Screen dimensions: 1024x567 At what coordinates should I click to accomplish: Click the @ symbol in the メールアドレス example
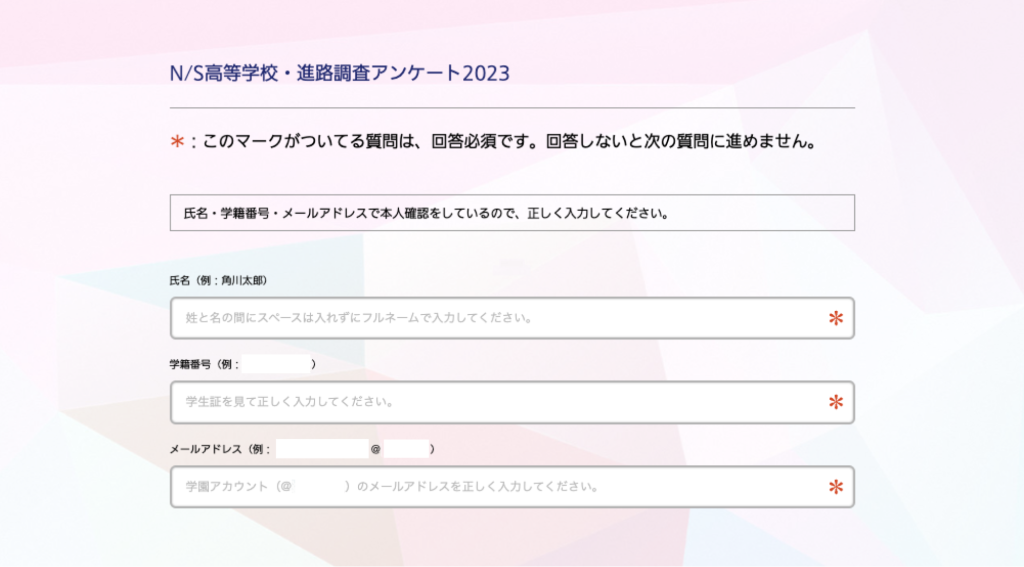pos(376,449)
